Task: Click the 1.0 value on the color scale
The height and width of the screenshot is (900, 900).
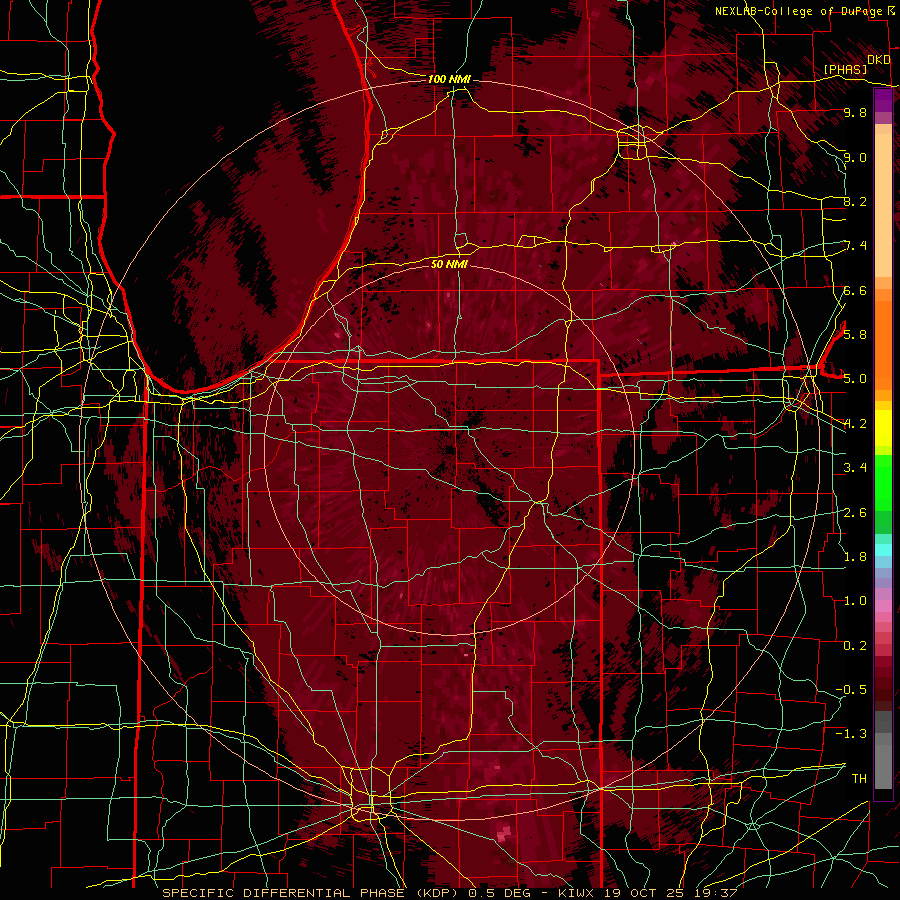Action: tap(855, 601)
